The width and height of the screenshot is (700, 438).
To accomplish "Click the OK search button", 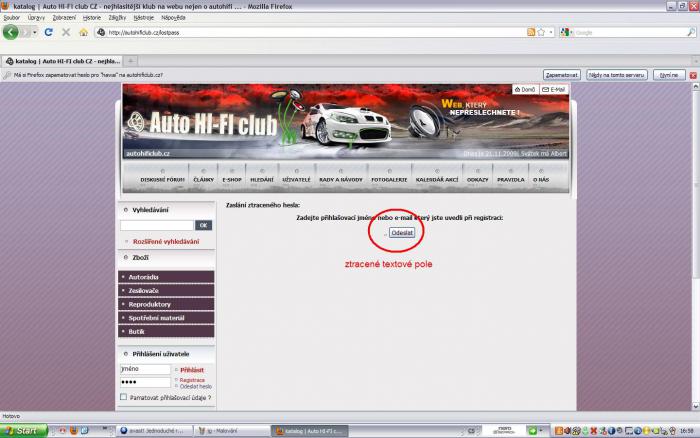I will pos(203,225).
